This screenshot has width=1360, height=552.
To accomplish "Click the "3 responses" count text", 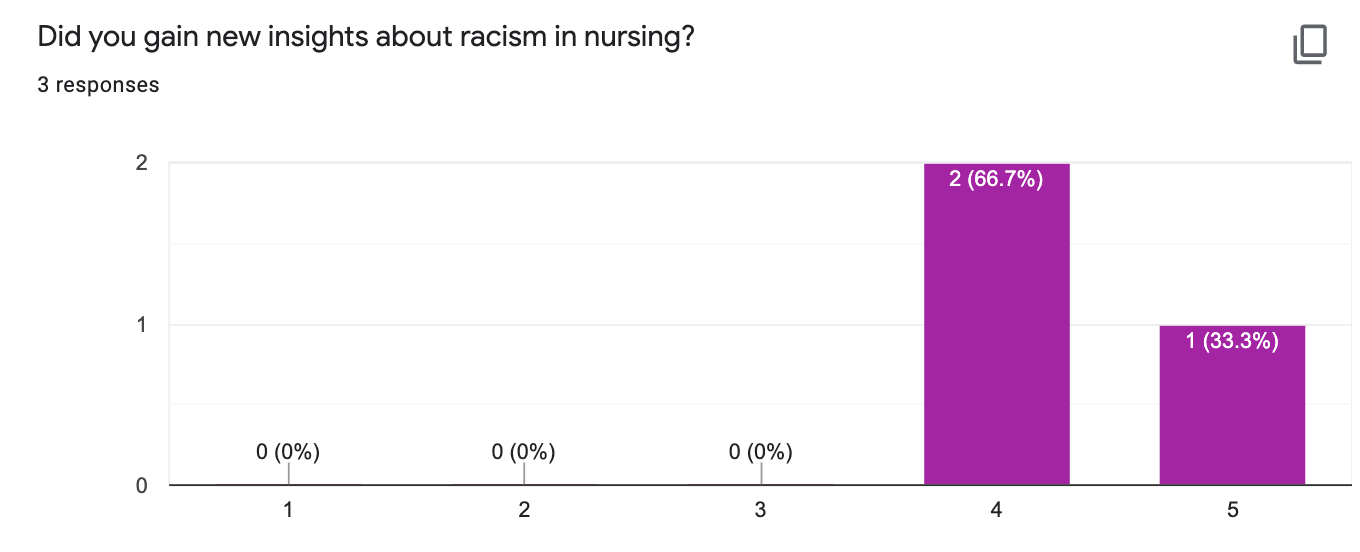I will coord(98,85).
